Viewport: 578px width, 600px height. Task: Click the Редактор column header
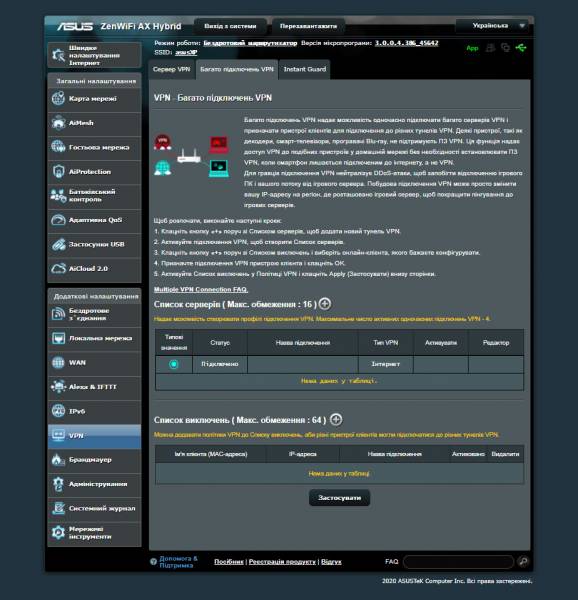click(x=496, y=342)
